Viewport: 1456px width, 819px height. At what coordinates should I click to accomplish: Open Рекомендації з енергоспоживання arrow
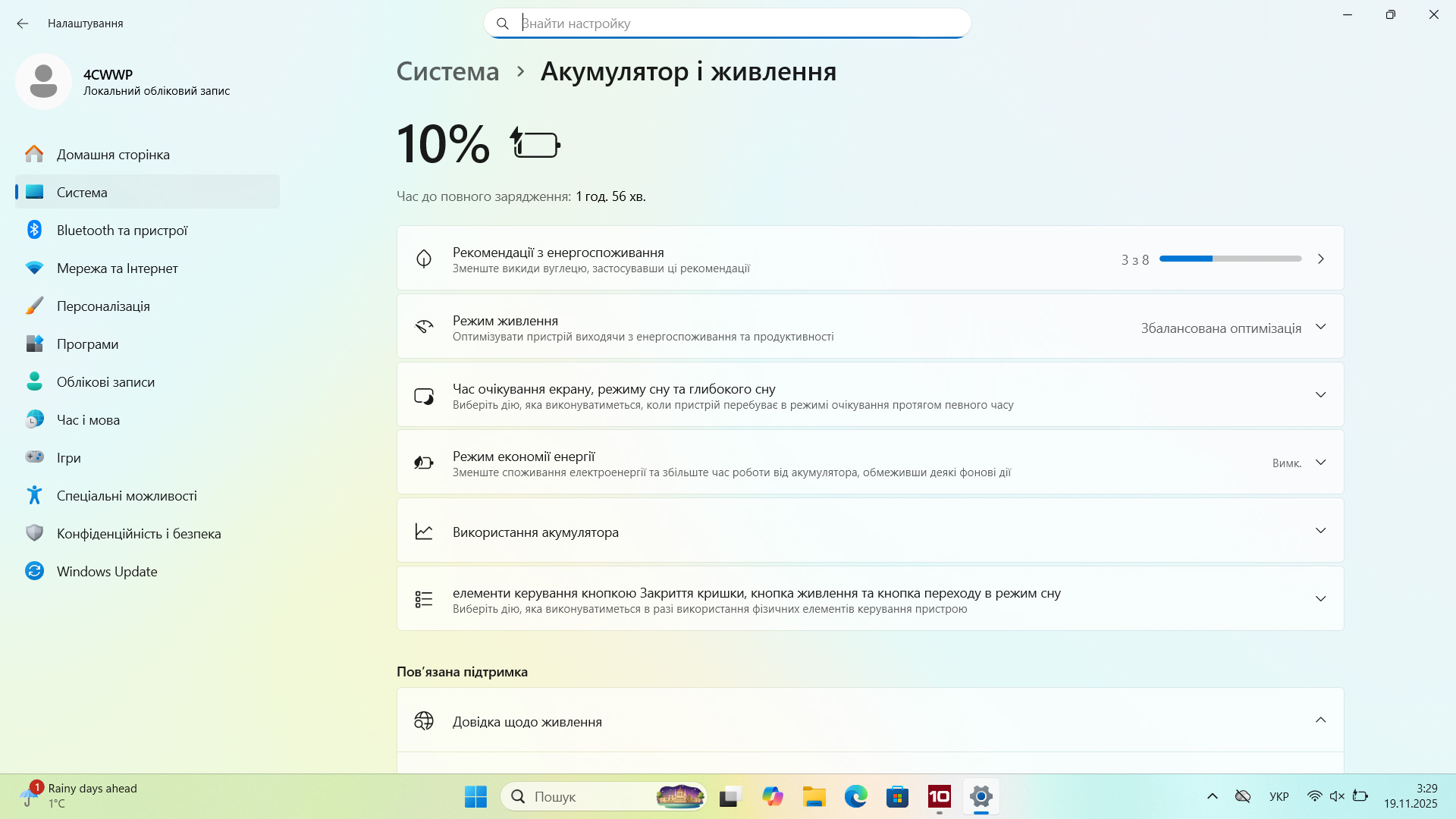(x=1321, y=259)
